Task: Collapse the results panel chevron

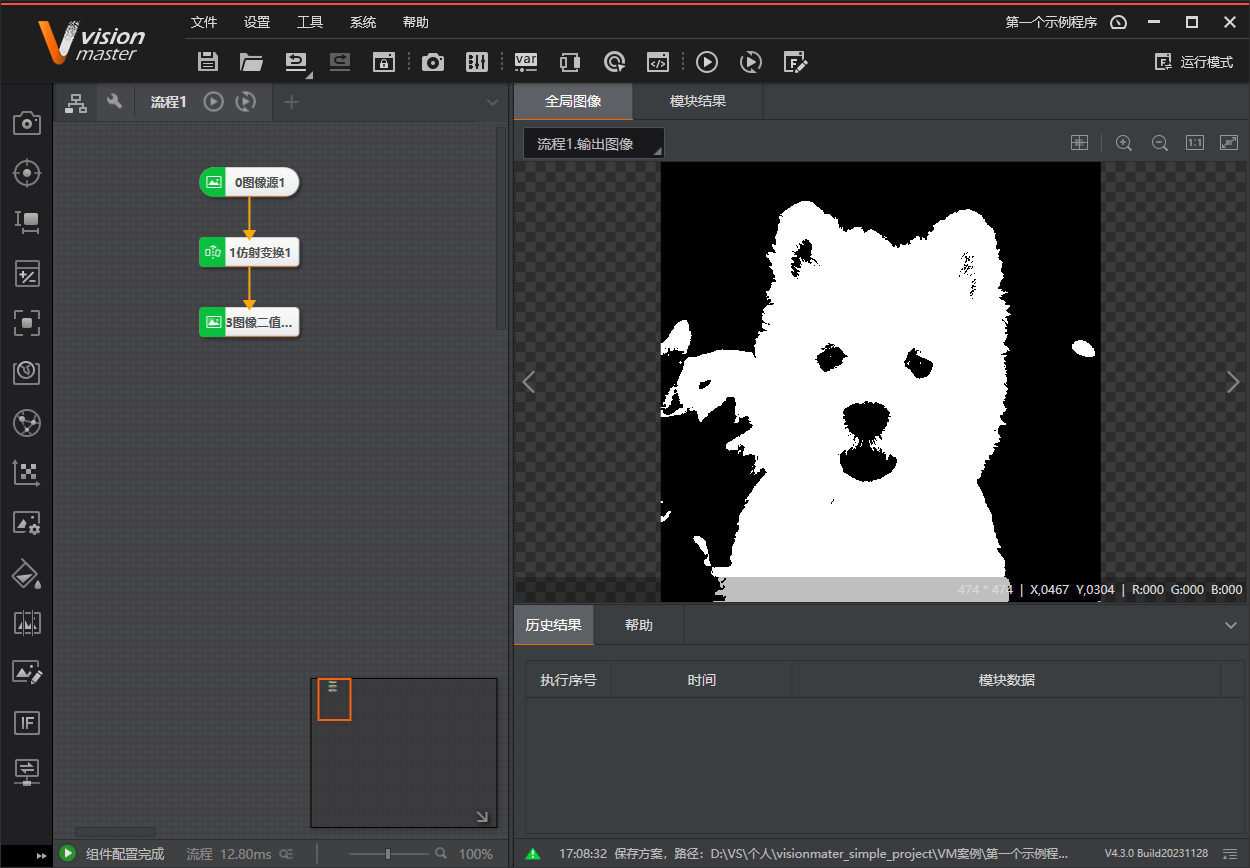Action: tap(1231, 625)
